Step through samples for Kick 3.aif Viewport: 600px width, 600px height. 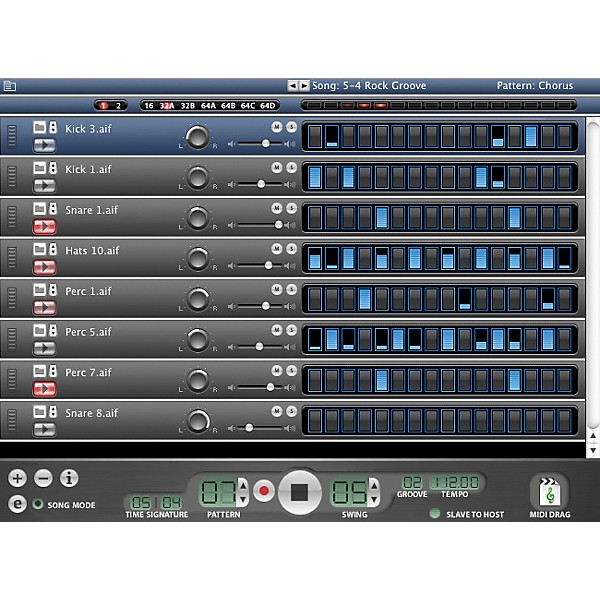click(53, 127)
